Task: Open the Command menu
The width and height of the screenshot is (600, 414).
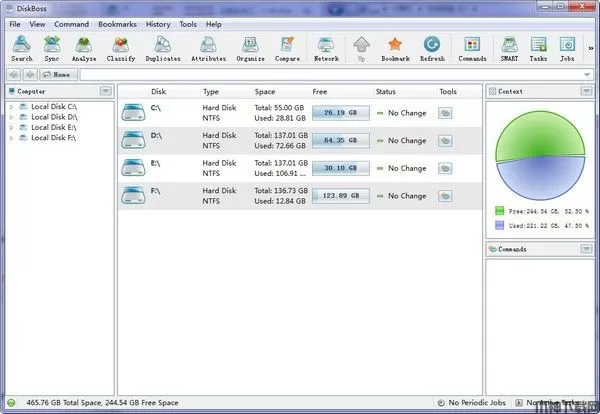Action: tap(71, 23)
